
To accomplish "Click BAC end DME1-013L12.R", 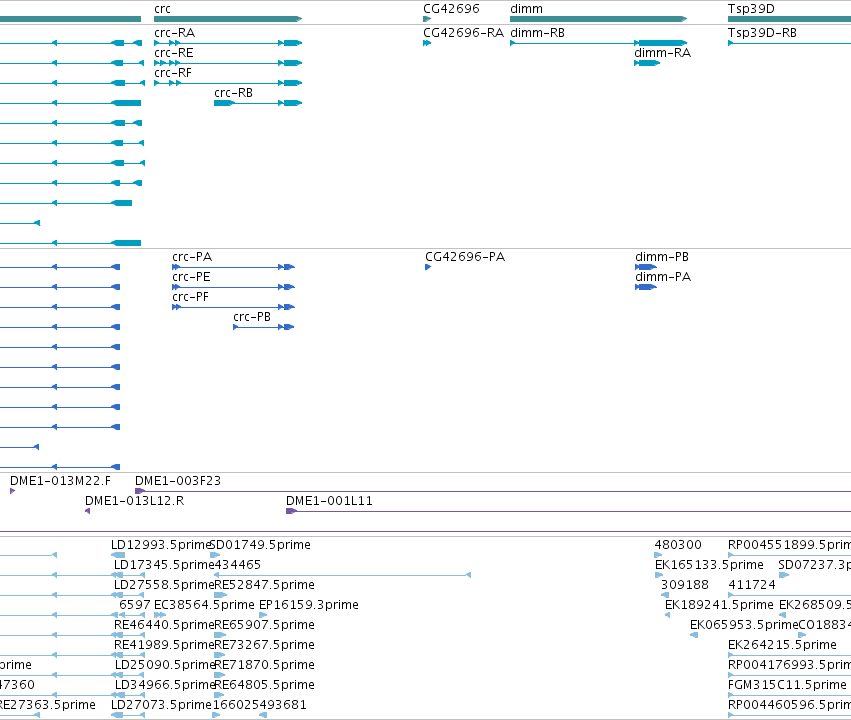I will (135, 501).
